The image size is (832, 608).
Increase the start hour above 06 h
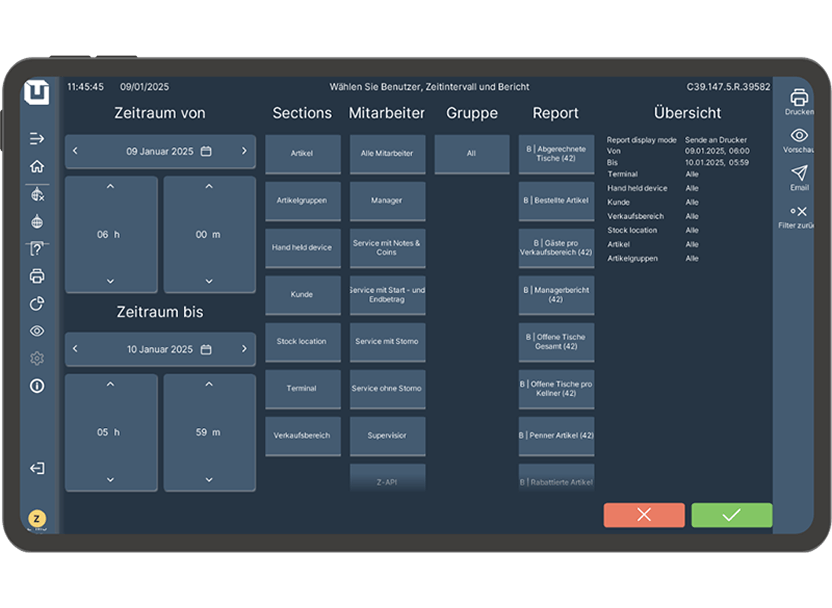pos(110,187)
